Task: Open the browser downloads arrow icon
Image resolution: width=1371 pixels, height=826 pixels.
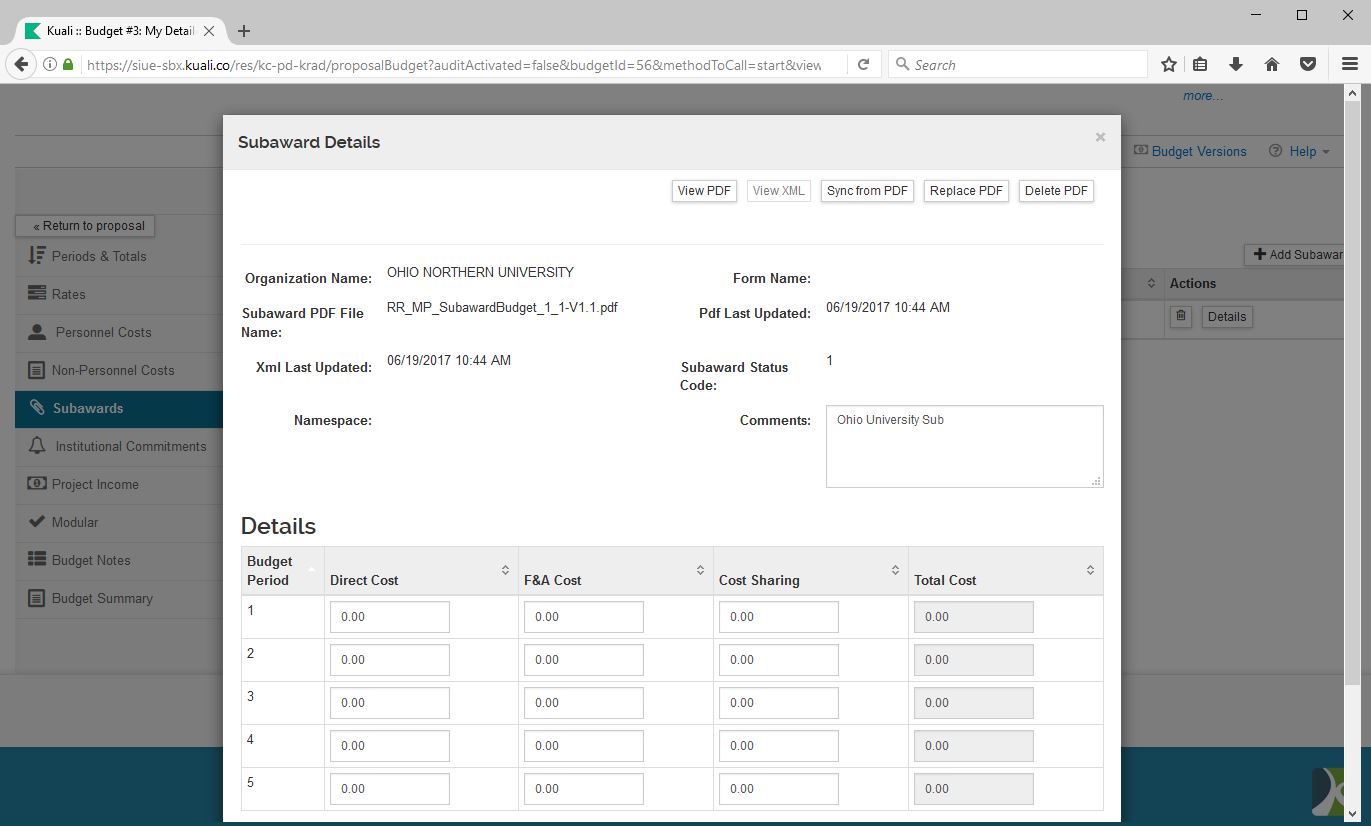Action: (x=1236, y=64)
